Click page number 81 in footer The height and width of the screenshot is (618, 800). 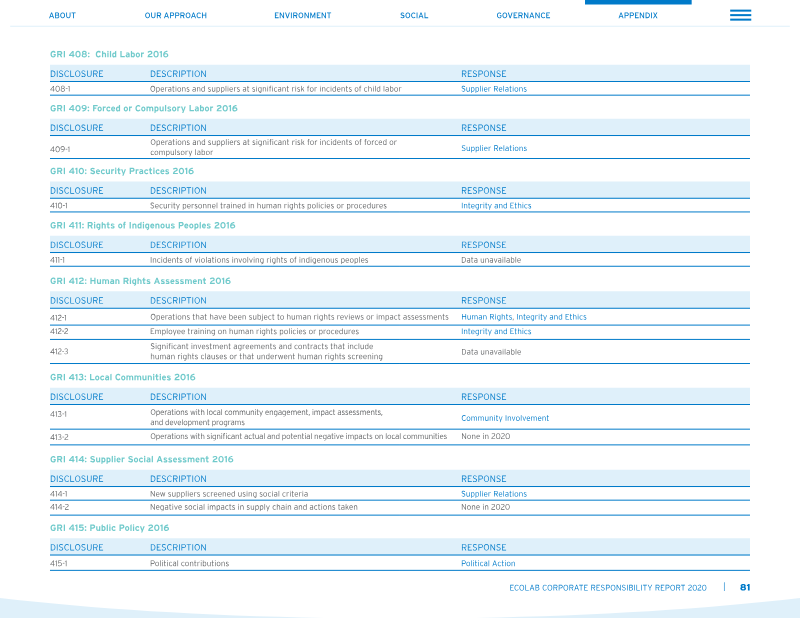[x=745, y=587]
